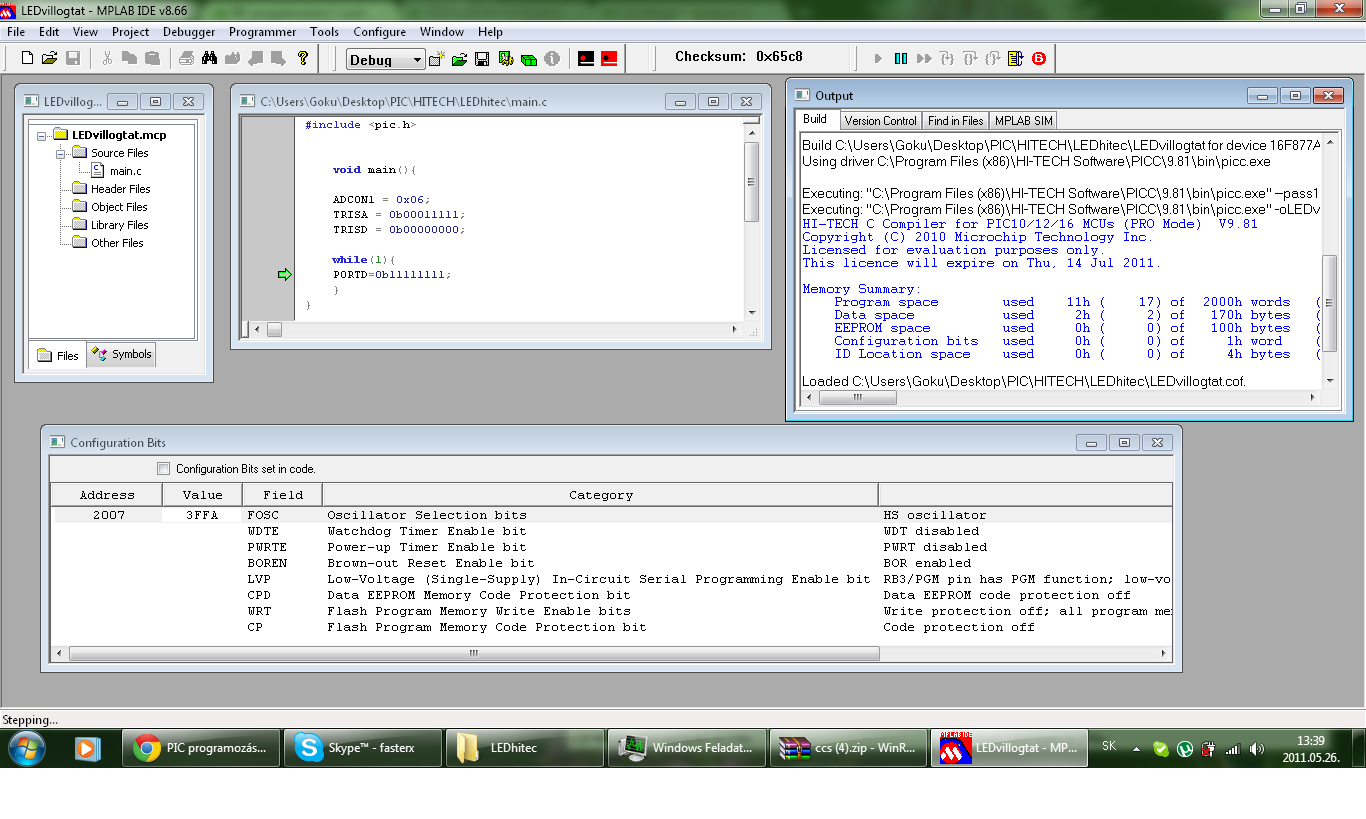Image resolution: width=1366 pixels, height=819 pixels.
Task: Enable 'Configuration Bits set in code' checkbox
Action: coord(164,469)
